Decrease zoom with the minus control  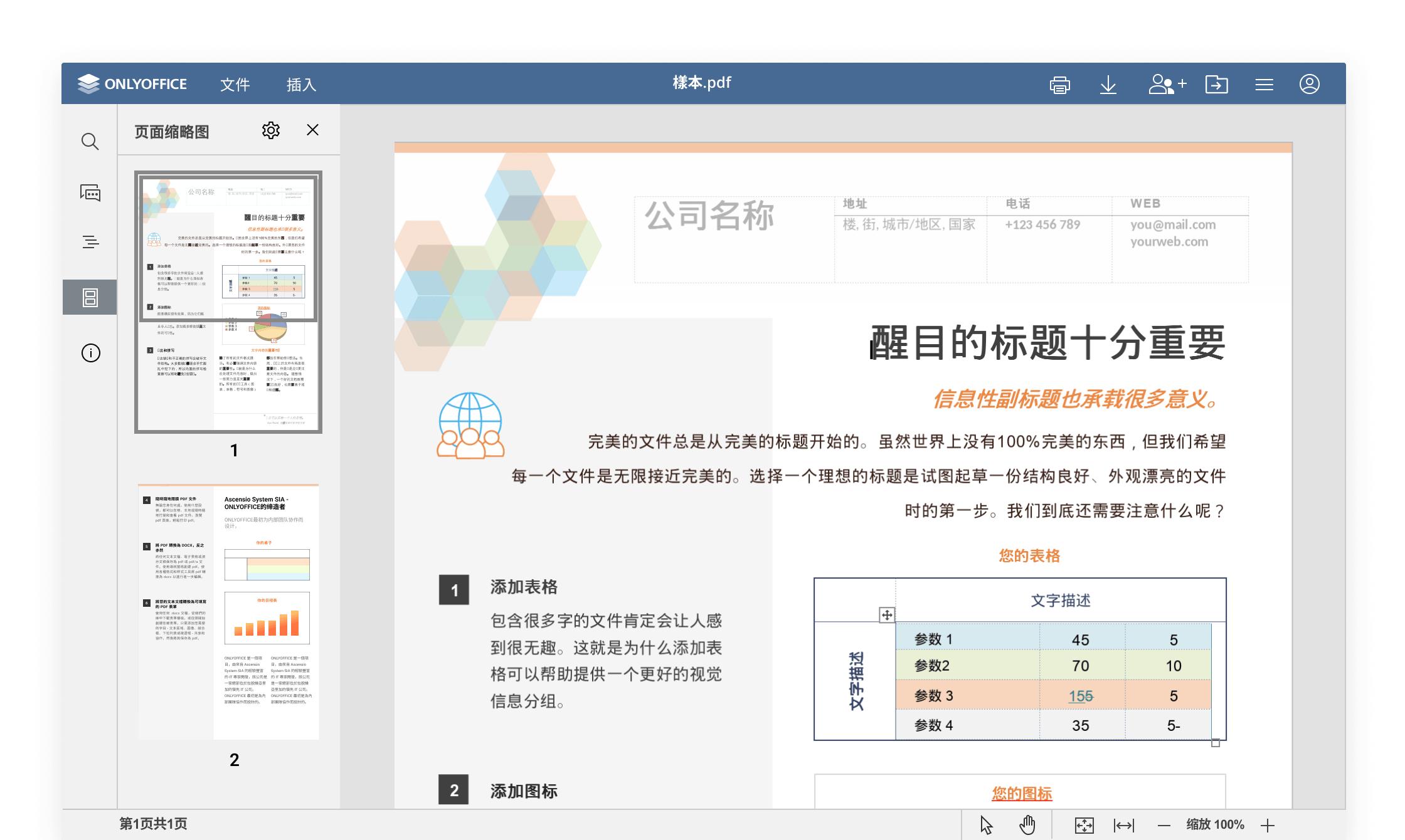click(x=1165, y=825)
